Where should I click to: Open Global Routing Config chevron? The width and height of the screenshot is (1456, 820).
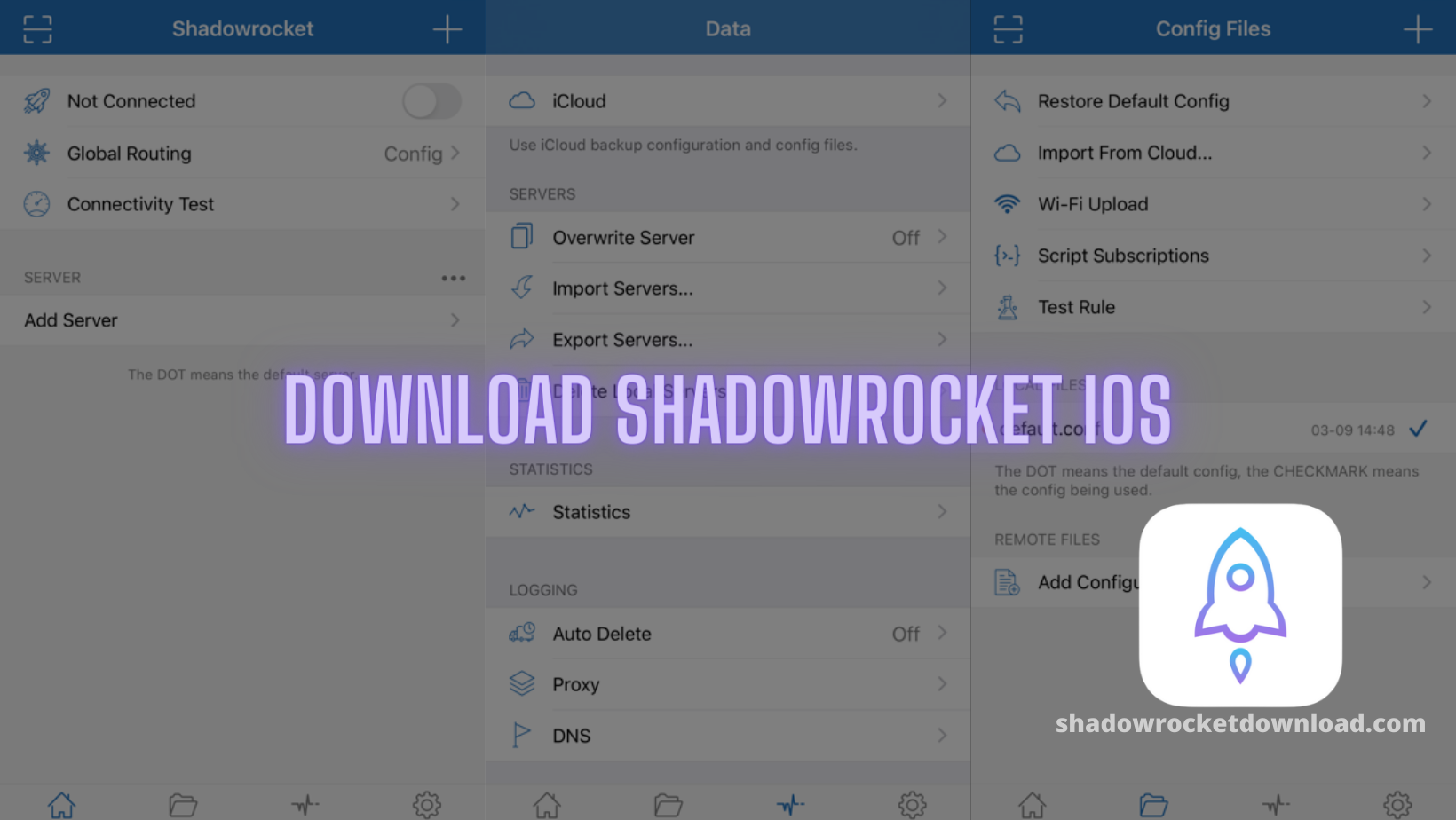[x=455, y=153]
